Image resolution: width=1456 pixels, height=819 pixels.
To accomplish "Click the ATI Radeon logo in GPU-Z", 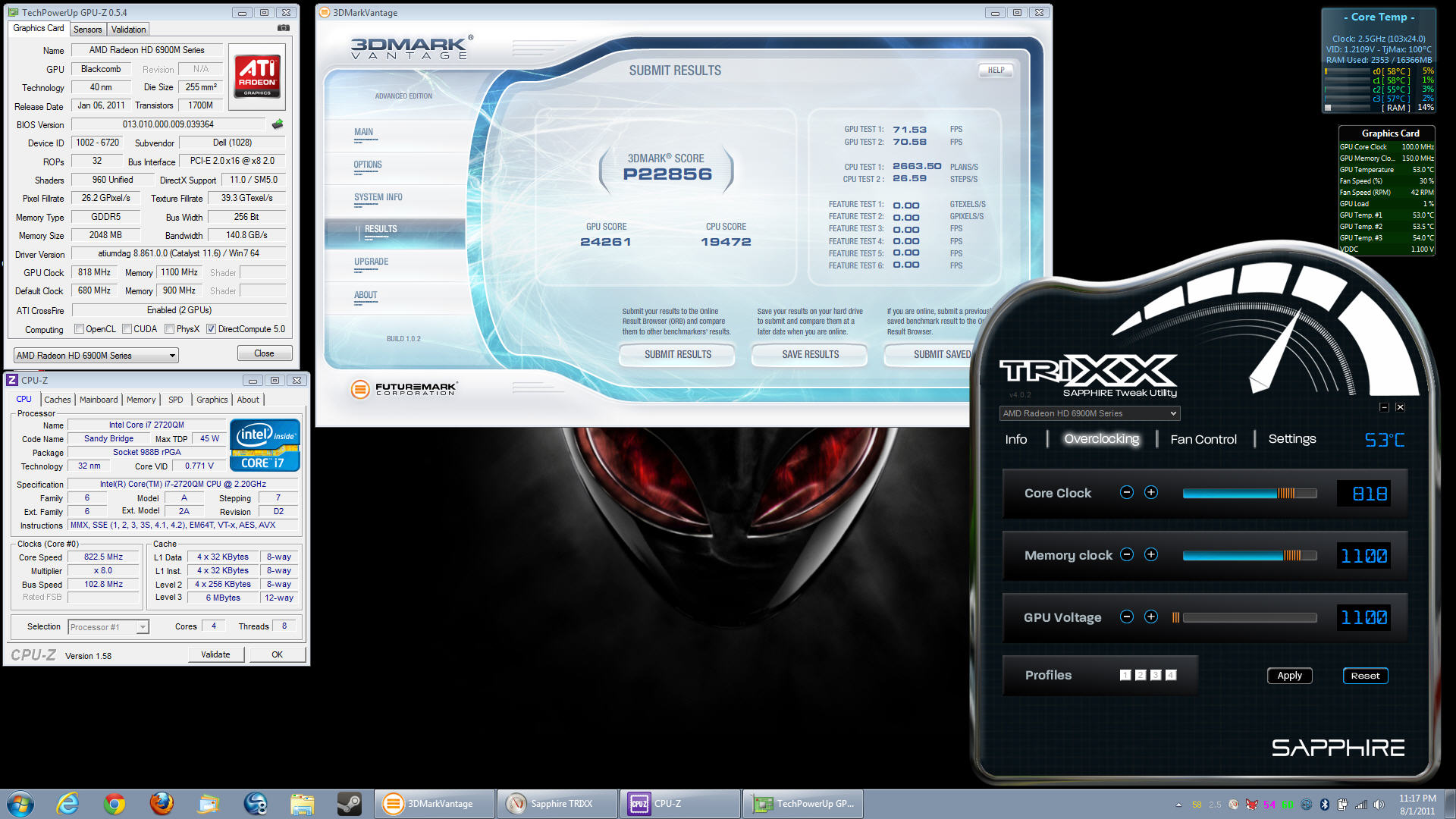I will click(257, 76).
